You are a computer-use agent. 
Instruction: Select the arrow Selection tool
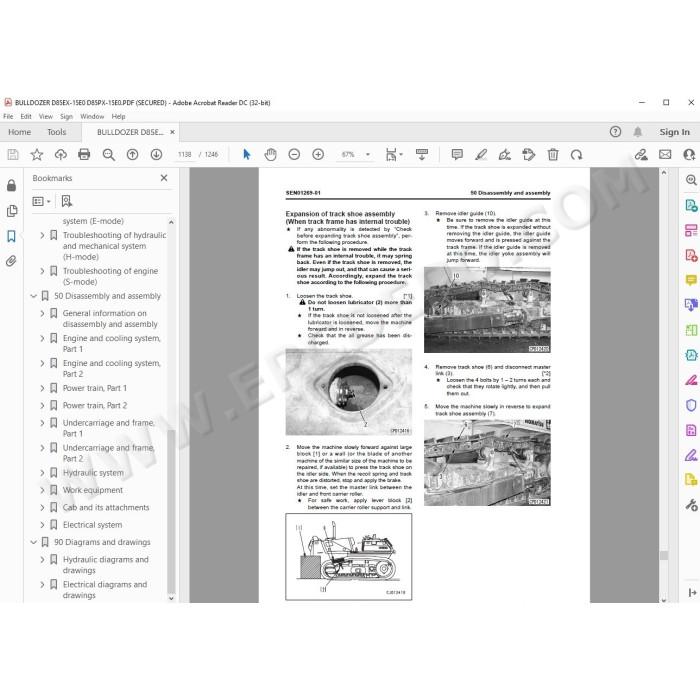(246, 154)
